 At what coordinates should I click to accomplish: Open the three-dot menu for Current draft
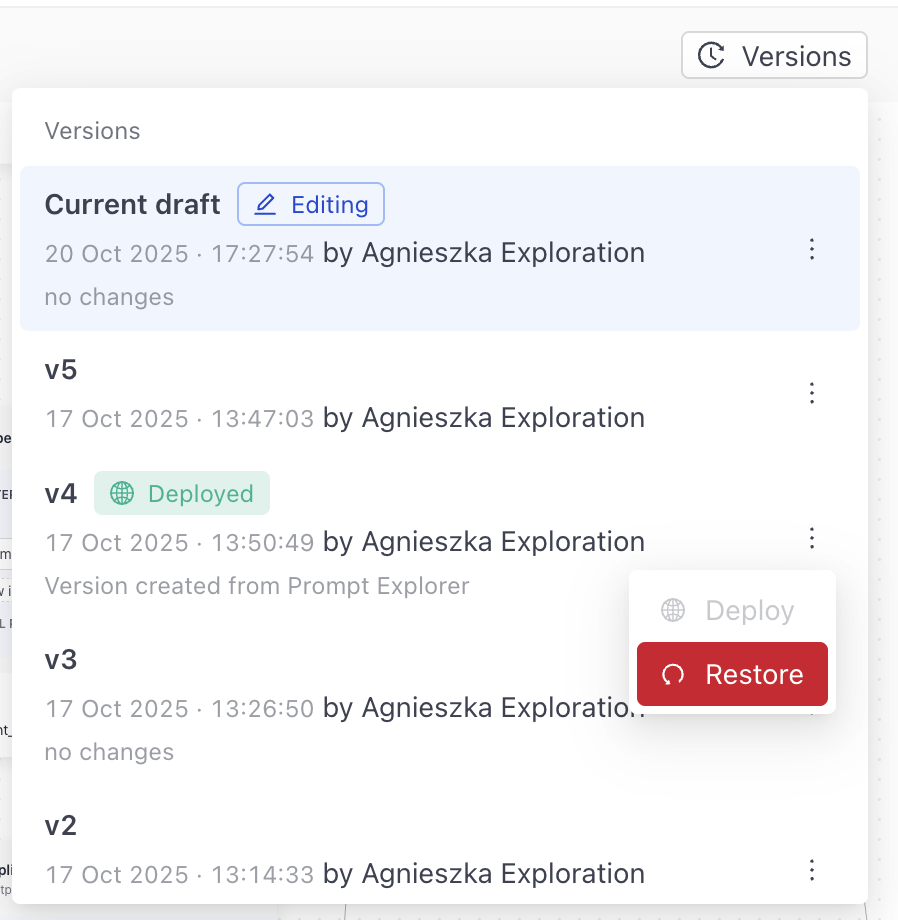(x=812, y=250)
